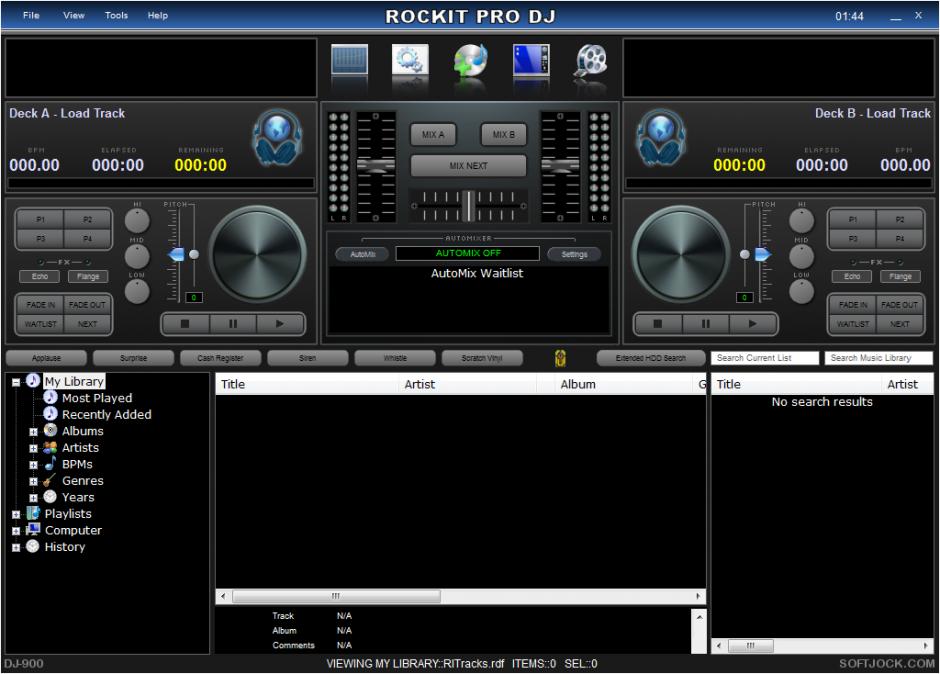
Task: Click the History clock icon
Action: click(33, 546)
